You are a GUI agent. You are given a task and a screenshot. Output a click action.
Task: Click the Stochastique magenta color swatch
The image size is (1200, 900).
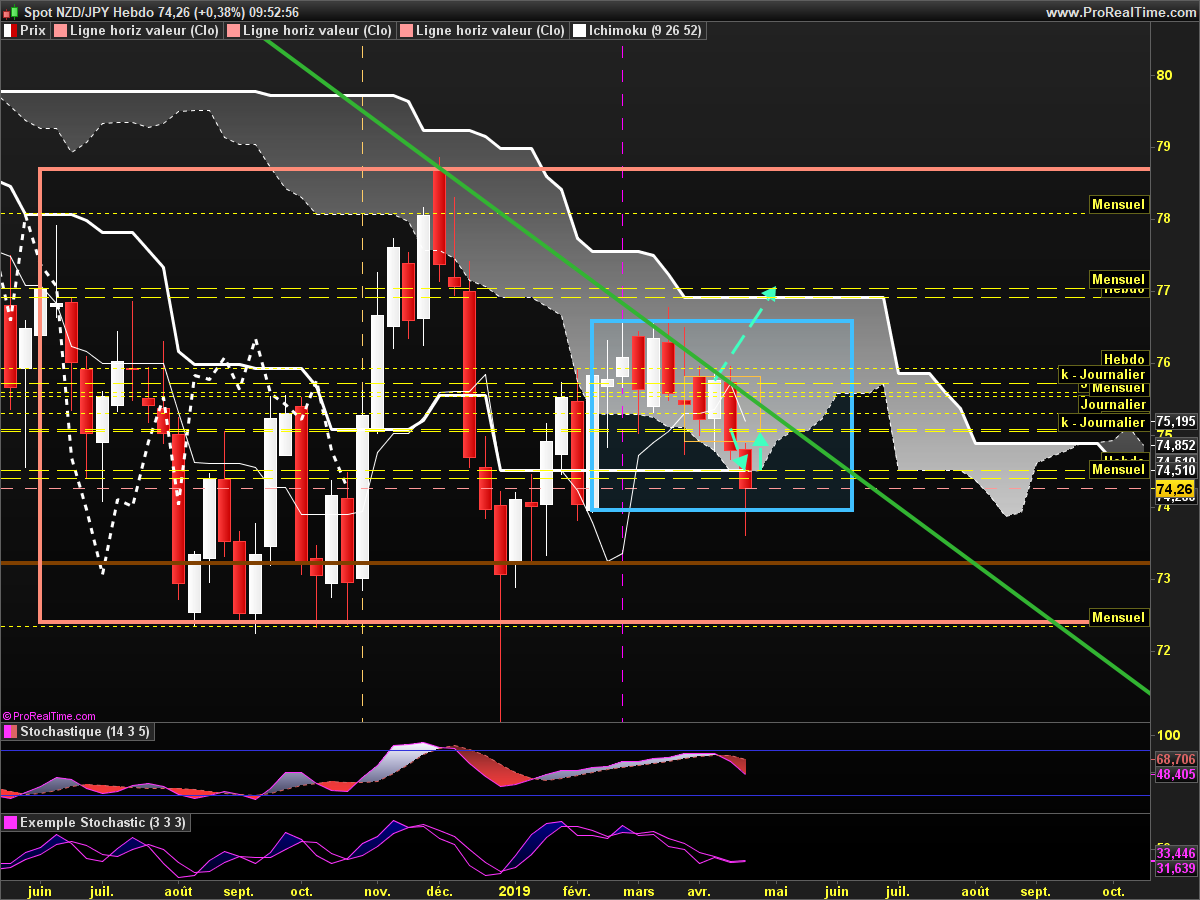tap(10, 731)
